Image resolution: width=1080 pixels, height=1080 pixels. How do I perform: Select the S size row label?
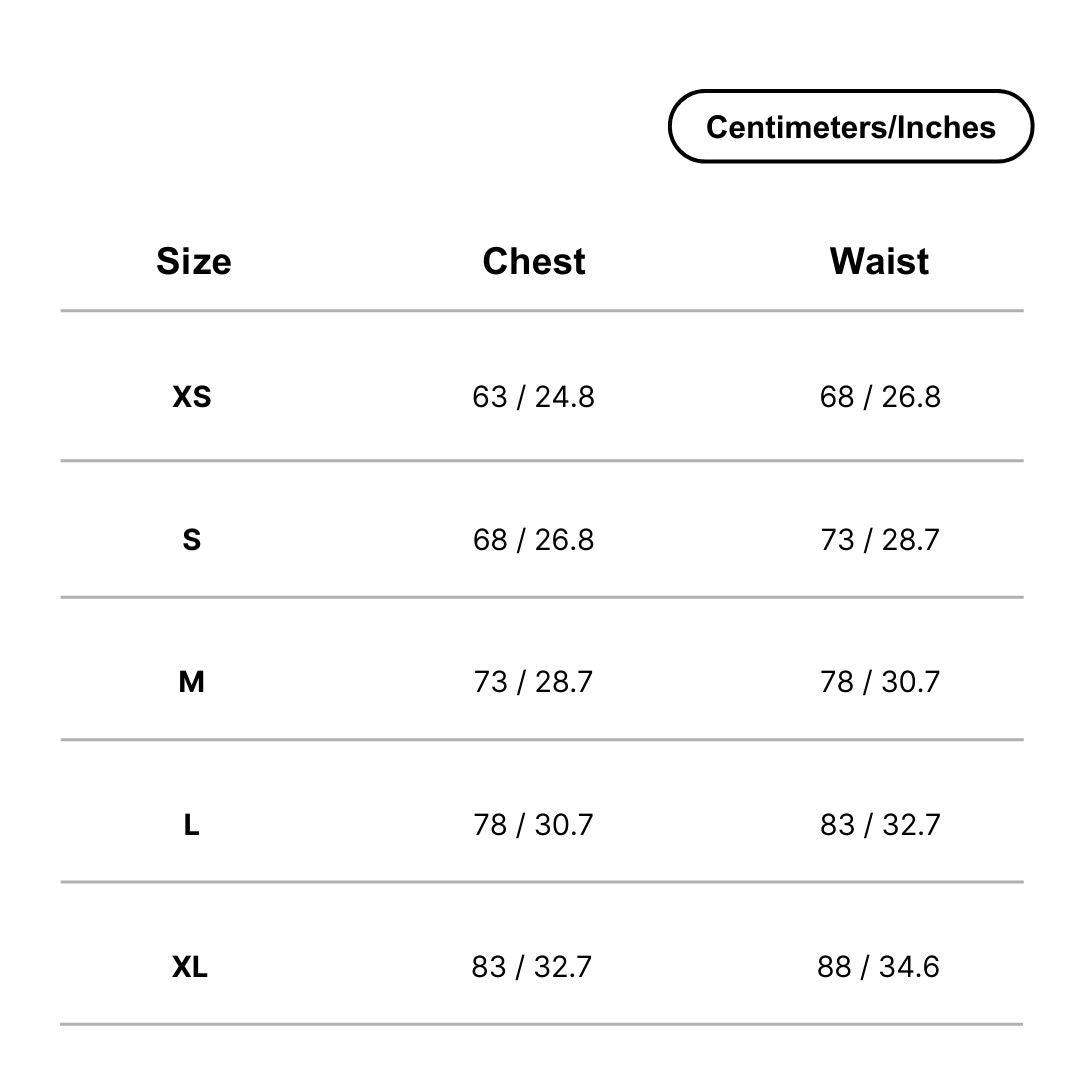pos(191,539)
